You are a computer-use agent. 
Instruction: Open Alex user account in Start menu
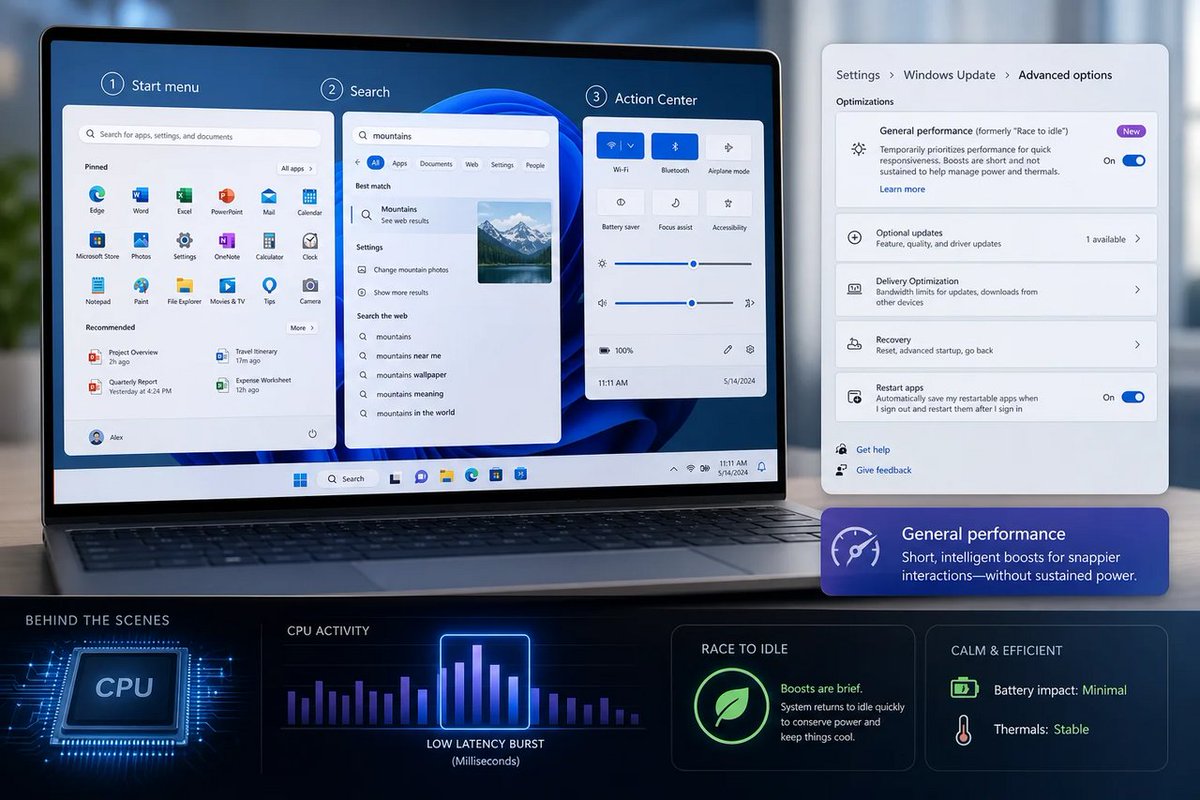click(x=106, y=436)
